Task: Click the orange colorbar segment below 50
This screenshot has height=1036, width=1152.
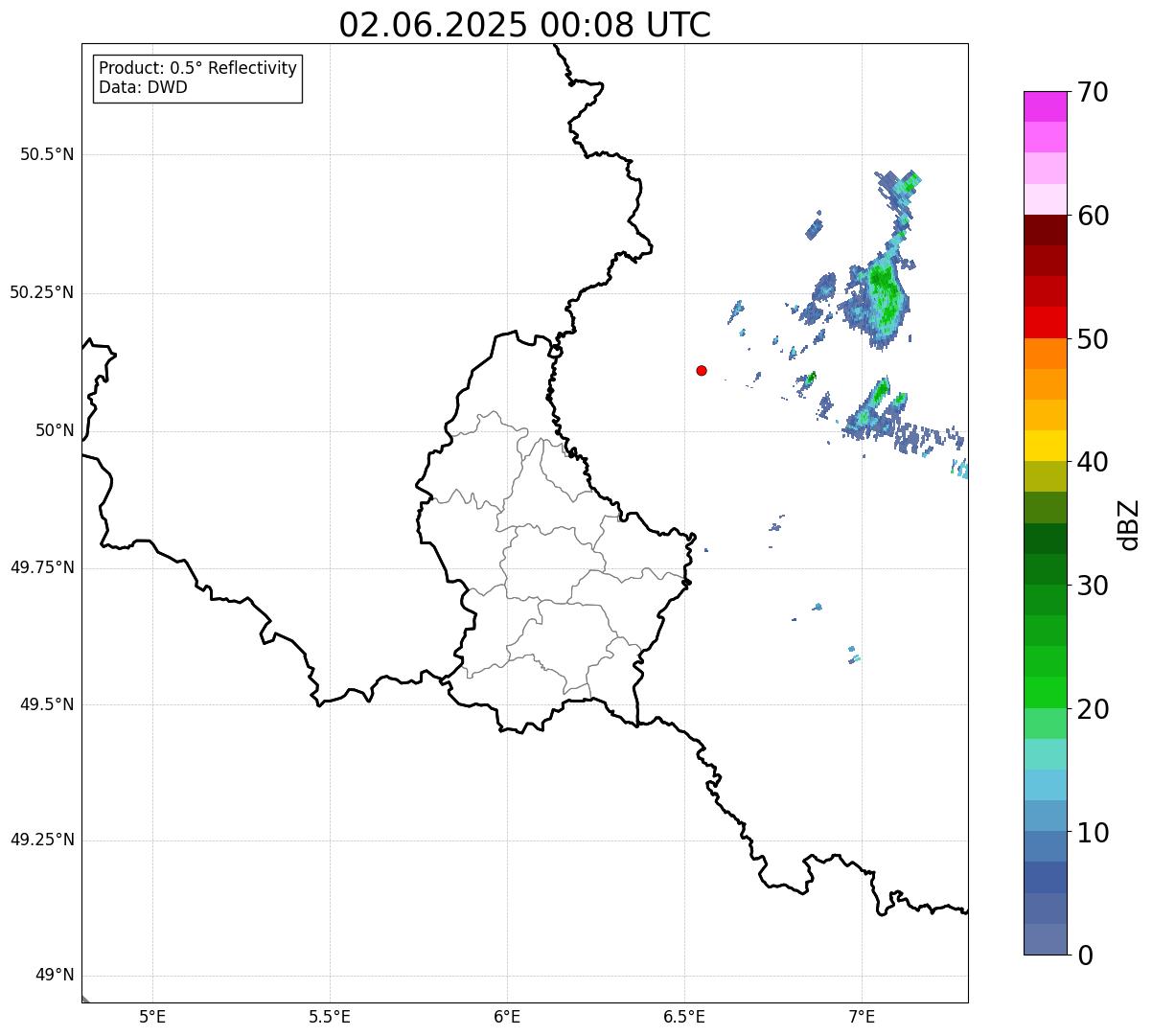Action: [1045, 354]
